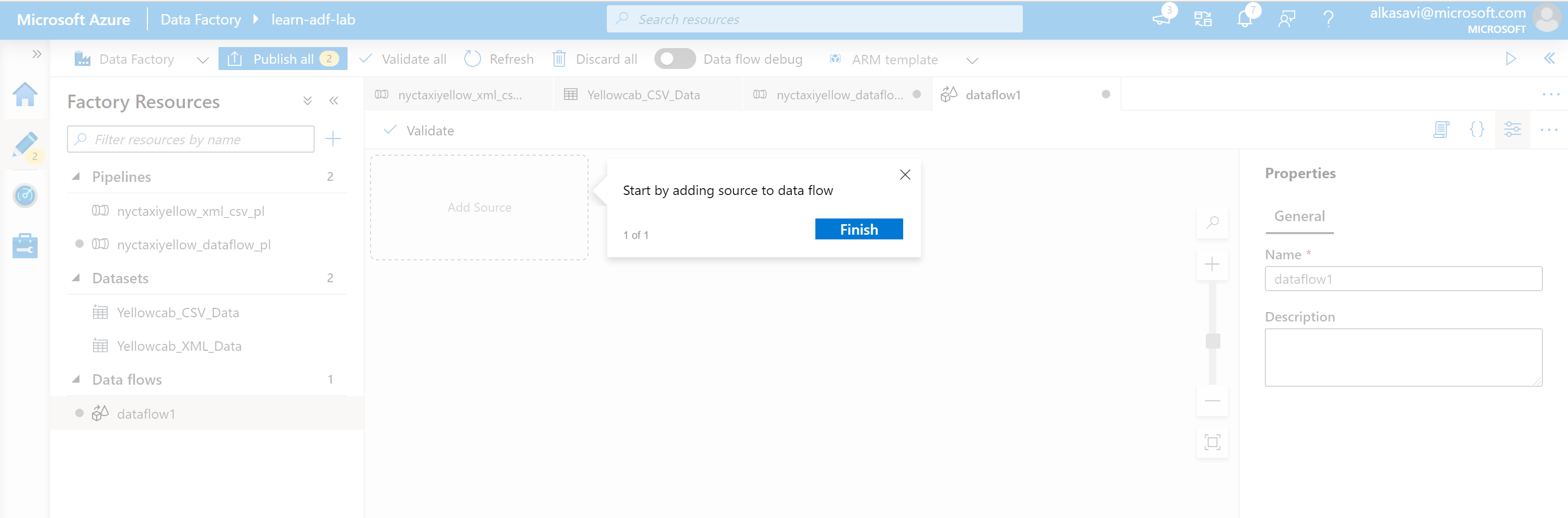Click the Description text area

pos(1403,358)
